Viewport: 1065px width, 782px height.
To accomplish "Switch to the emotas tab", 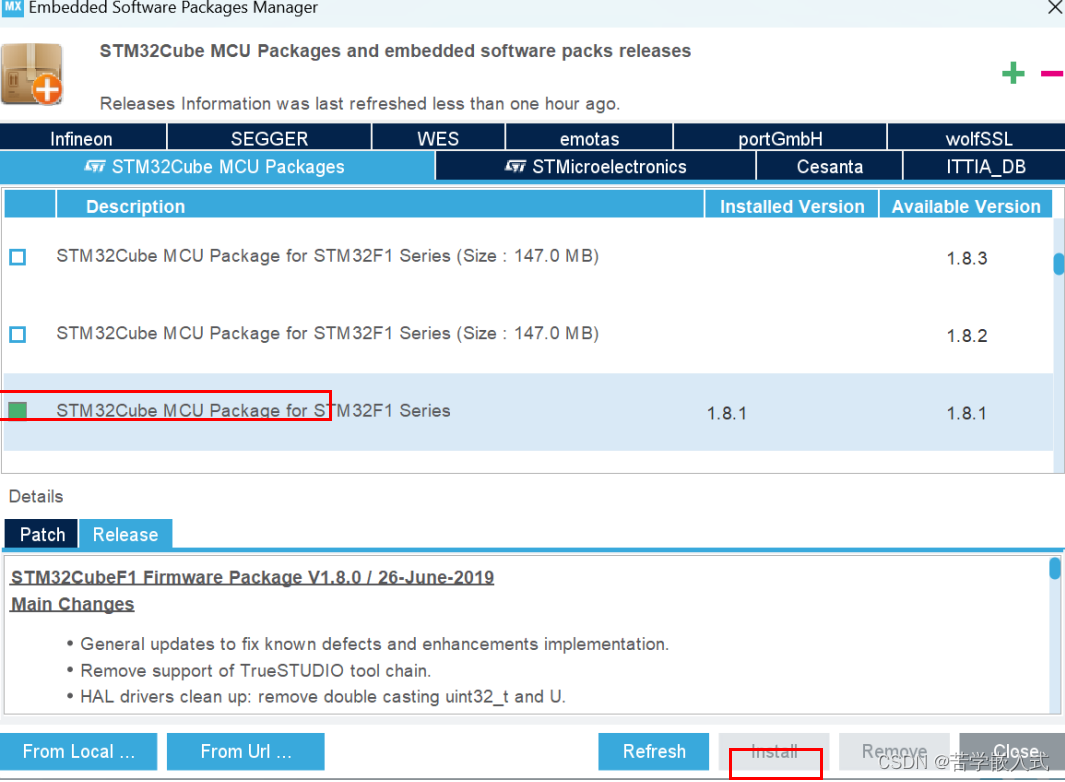I will (x=589, y=138).
